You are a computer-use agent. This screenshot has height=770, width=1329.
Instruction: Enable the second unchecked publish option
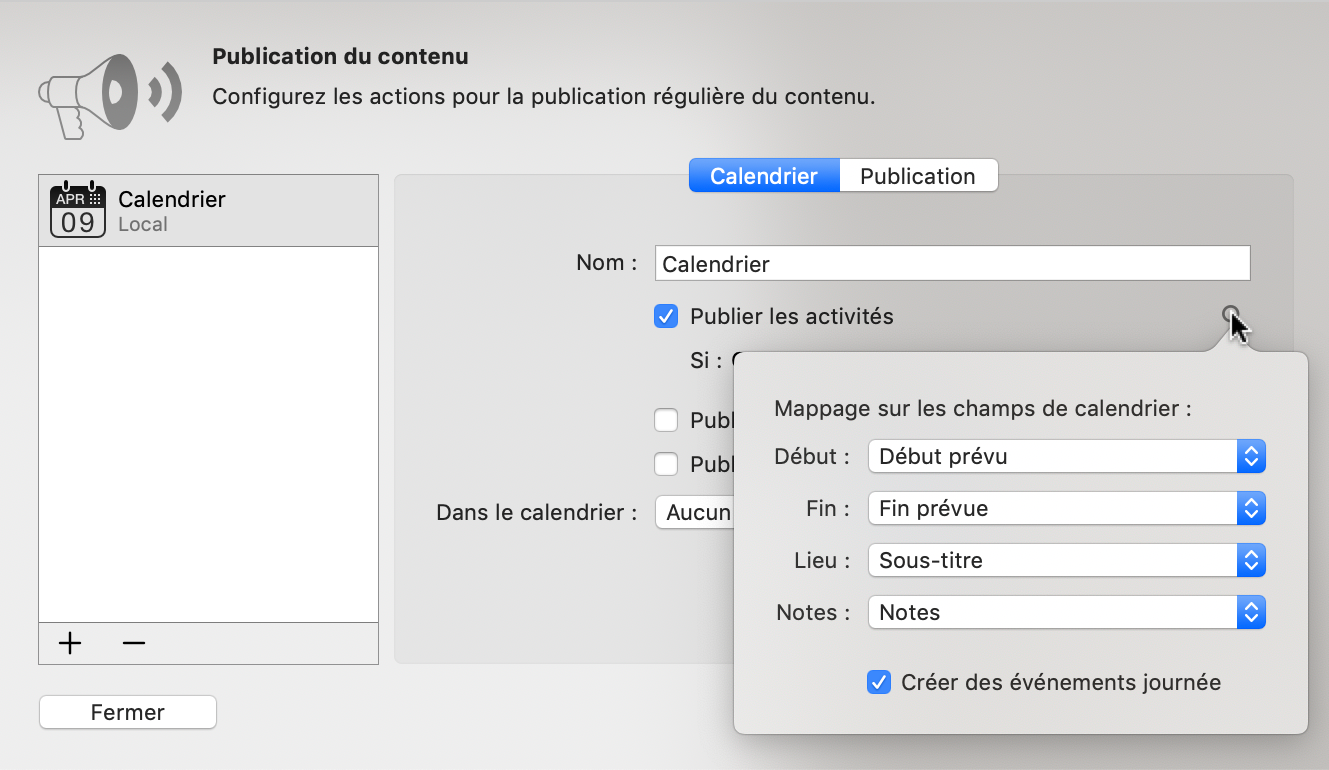[666, 463]
